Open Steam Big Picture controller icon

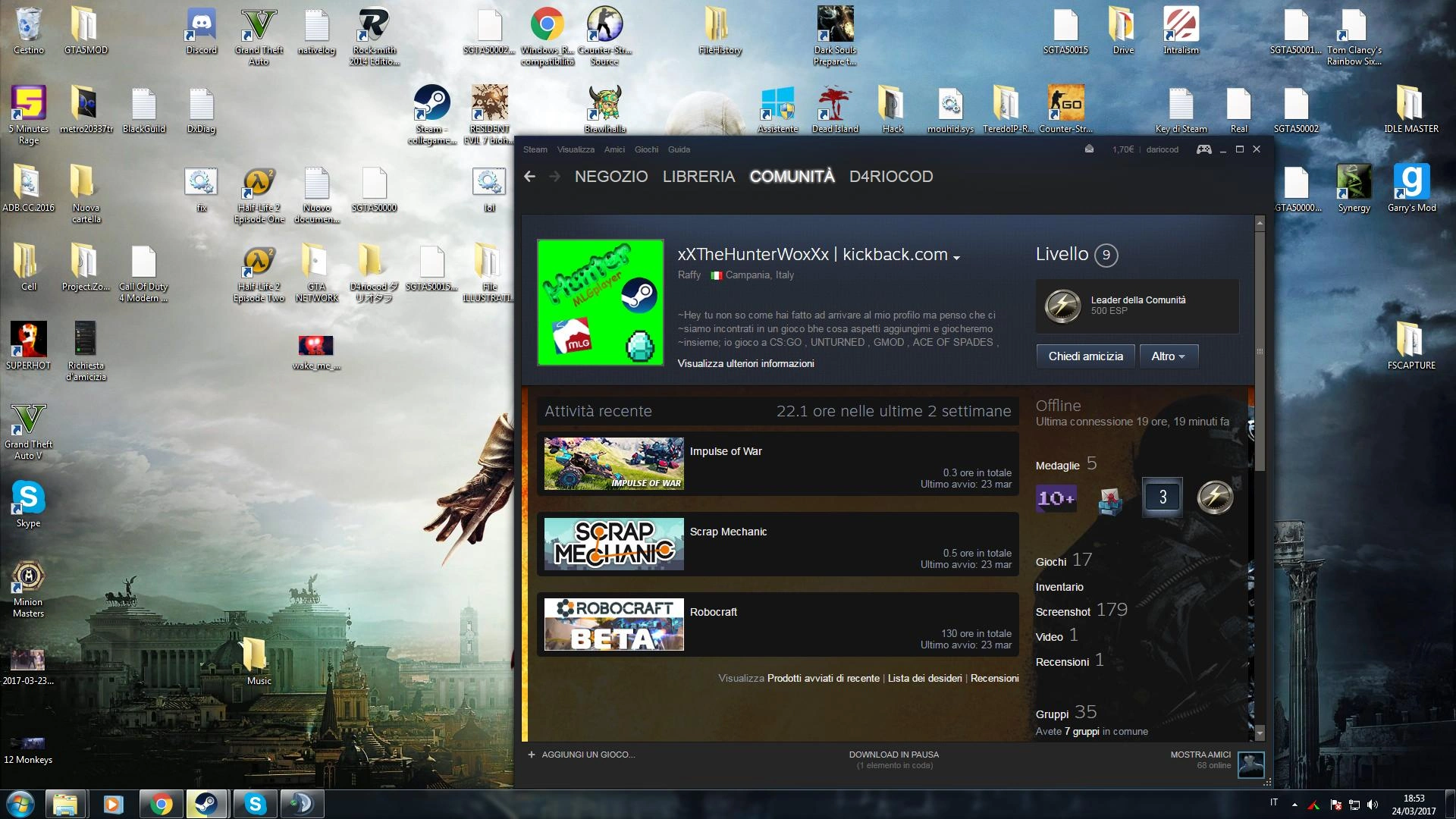(x=1203, y=149)
